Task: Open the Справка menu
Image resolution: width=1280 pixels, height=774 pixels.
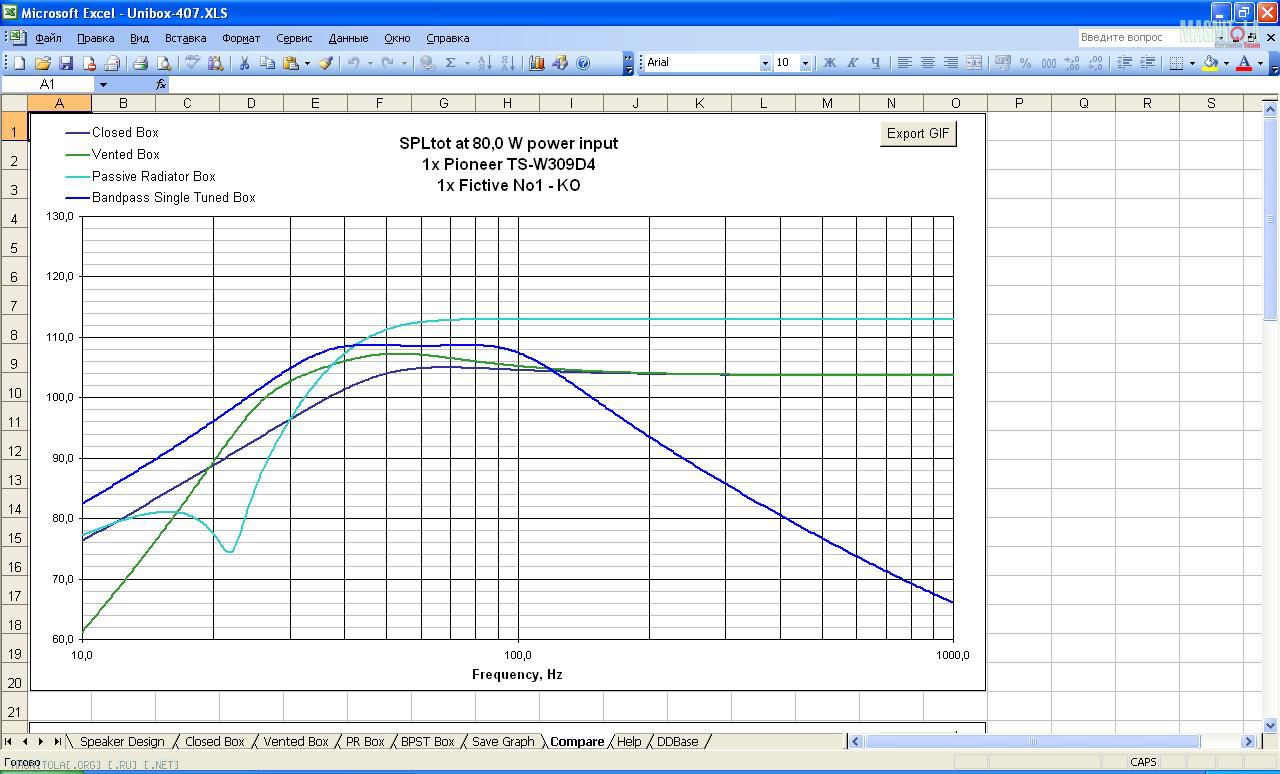Action: 447,38
